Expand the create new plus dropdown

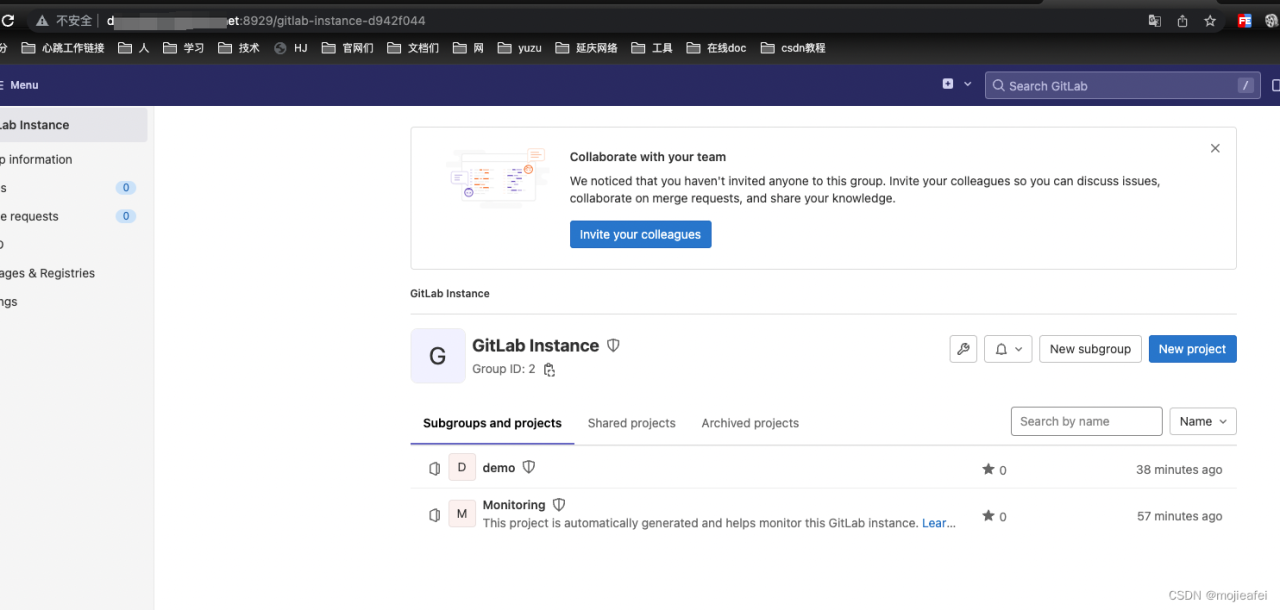956,85
